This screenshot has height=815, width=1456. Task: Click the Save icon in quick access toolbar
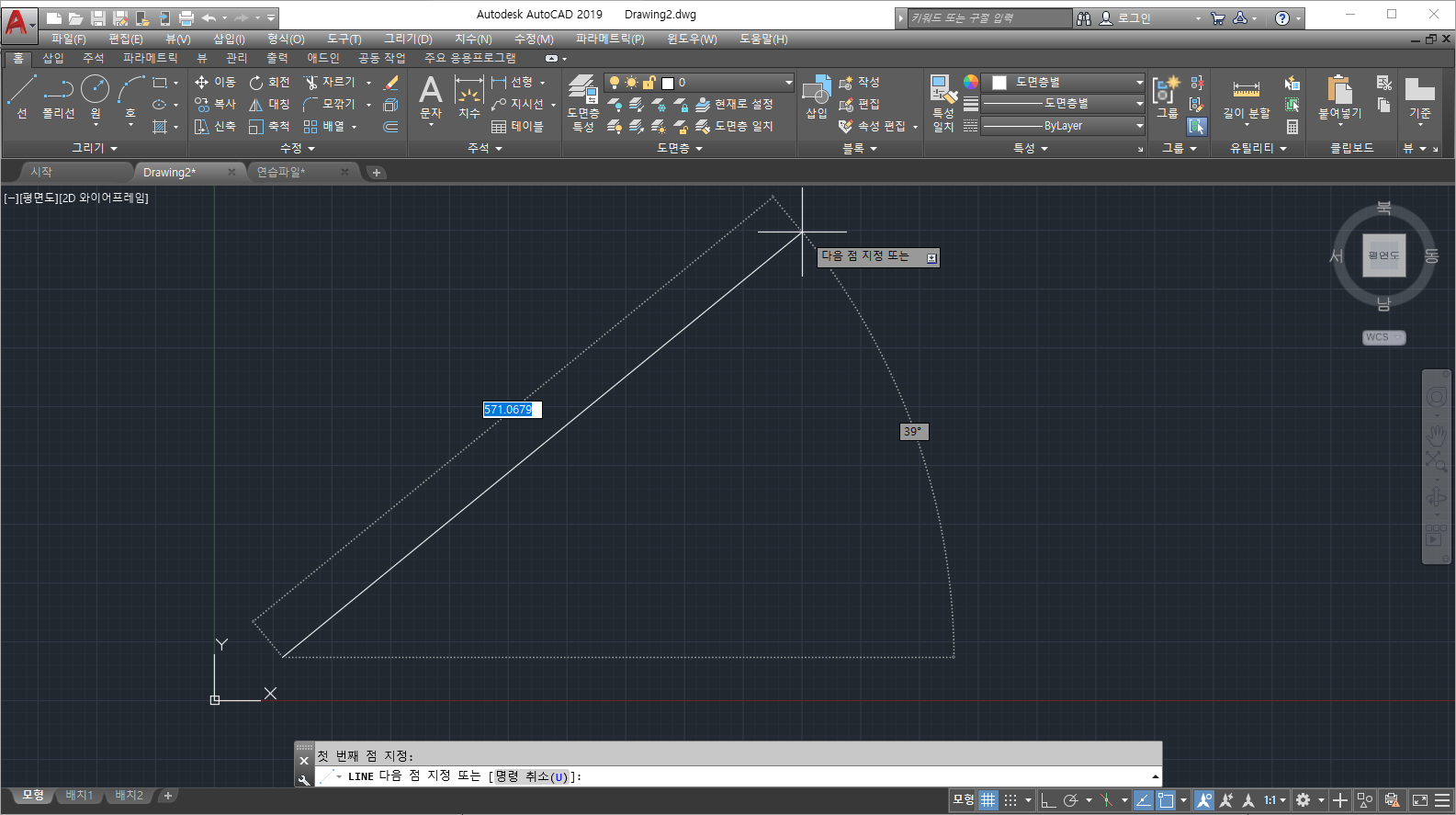tap(98, 17)
